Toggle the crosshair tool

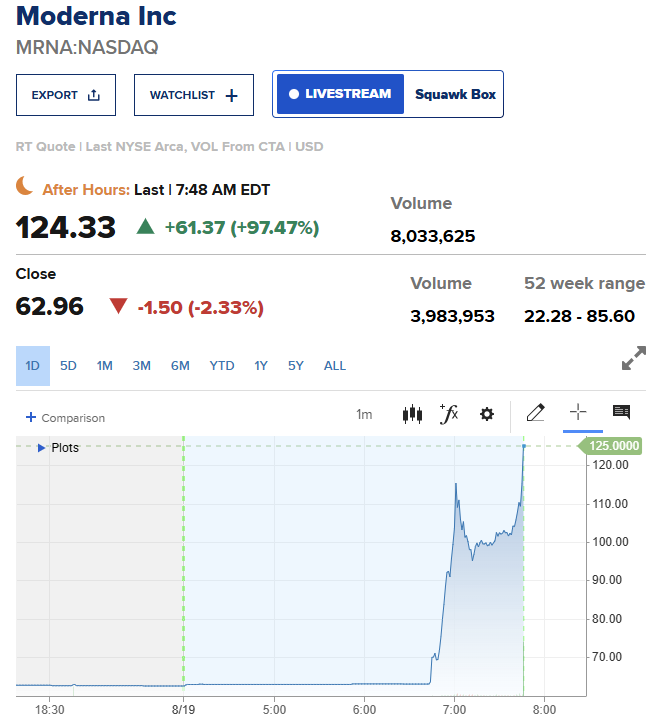[578, 412]
